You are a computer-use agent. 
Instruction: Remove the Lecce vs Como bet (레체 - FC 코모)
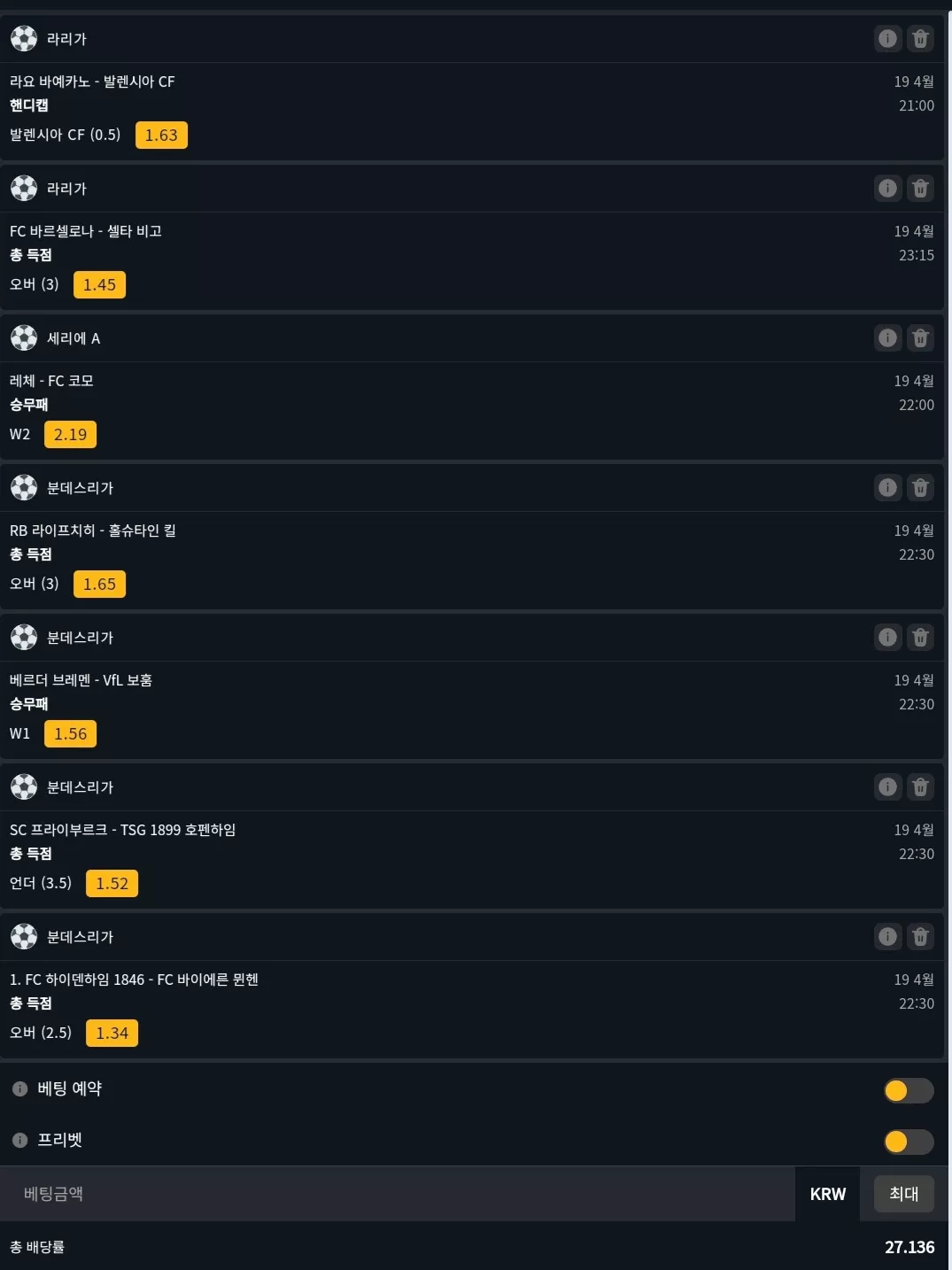[920, 337]
